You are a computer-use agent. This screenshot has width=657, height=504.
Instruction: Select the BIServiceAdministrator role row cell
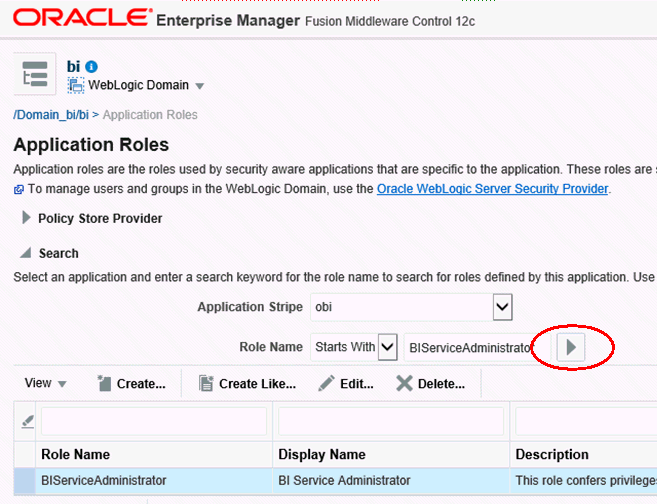coord(154,481)
